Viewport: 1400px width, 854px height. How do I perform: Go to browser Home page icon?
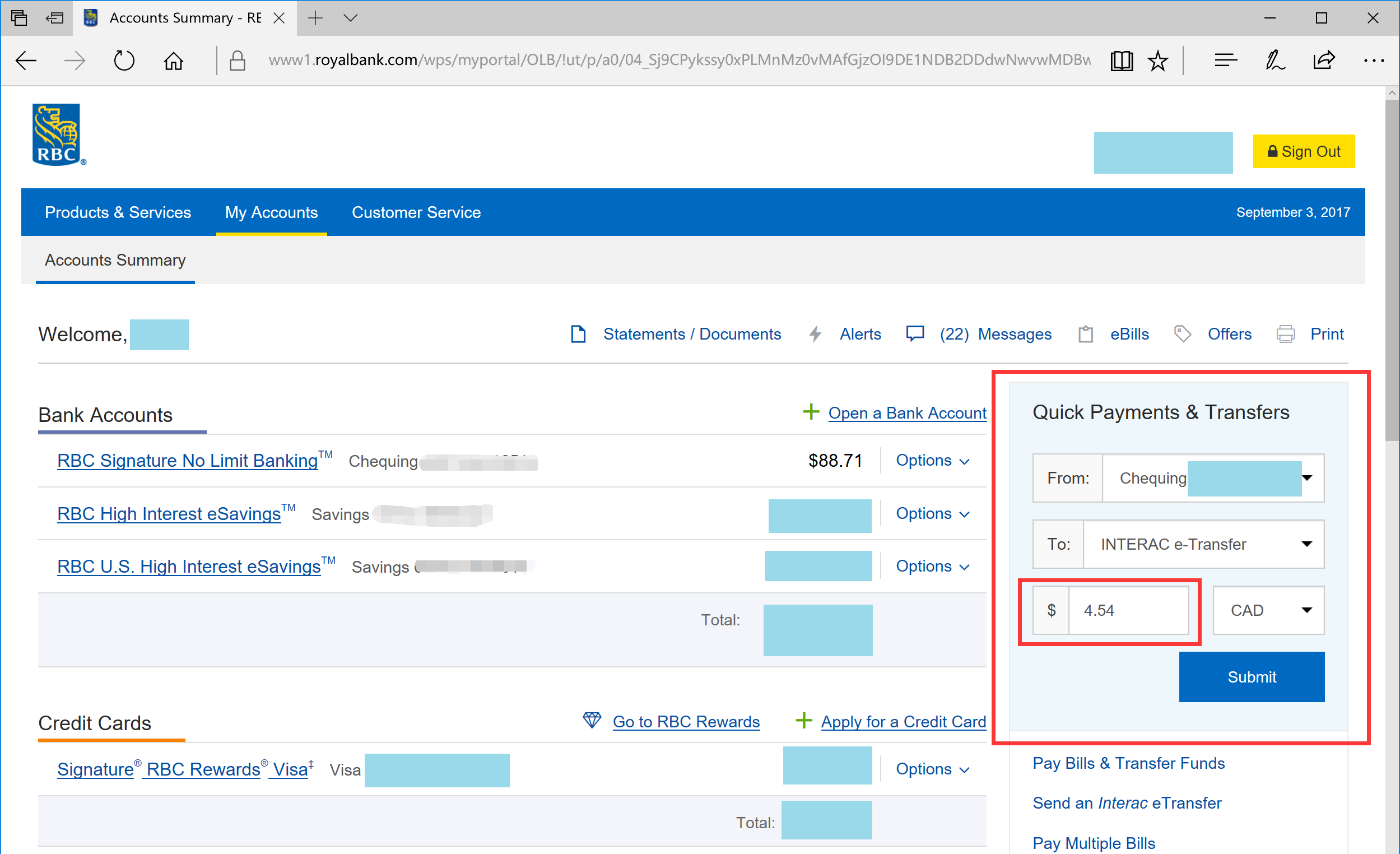[x=173, y=60]
